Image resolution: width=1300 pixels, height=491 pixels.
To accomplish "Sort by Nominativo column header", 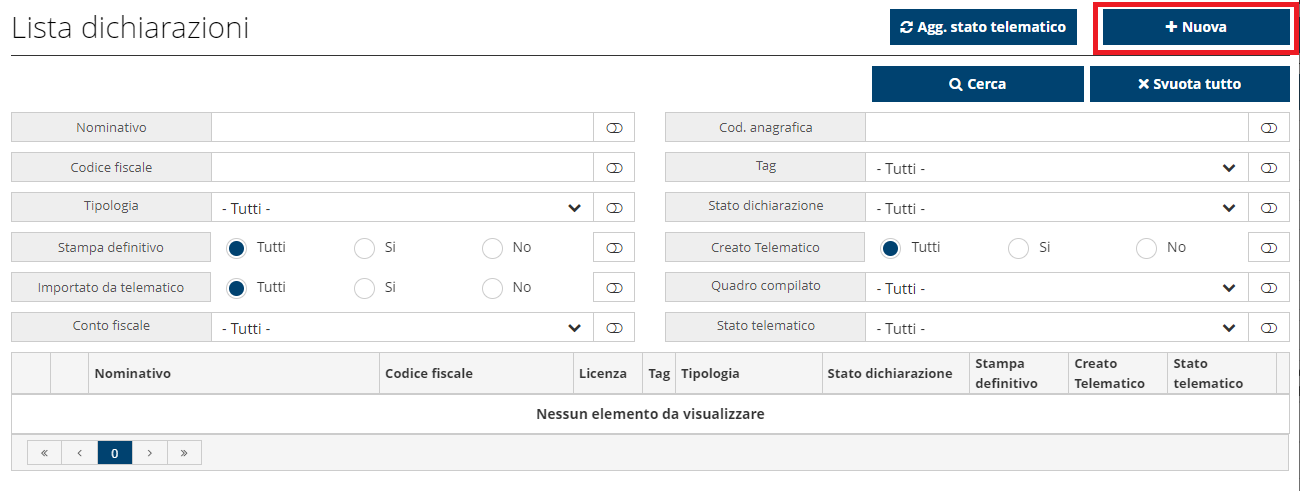I will [x=133, y=374].
